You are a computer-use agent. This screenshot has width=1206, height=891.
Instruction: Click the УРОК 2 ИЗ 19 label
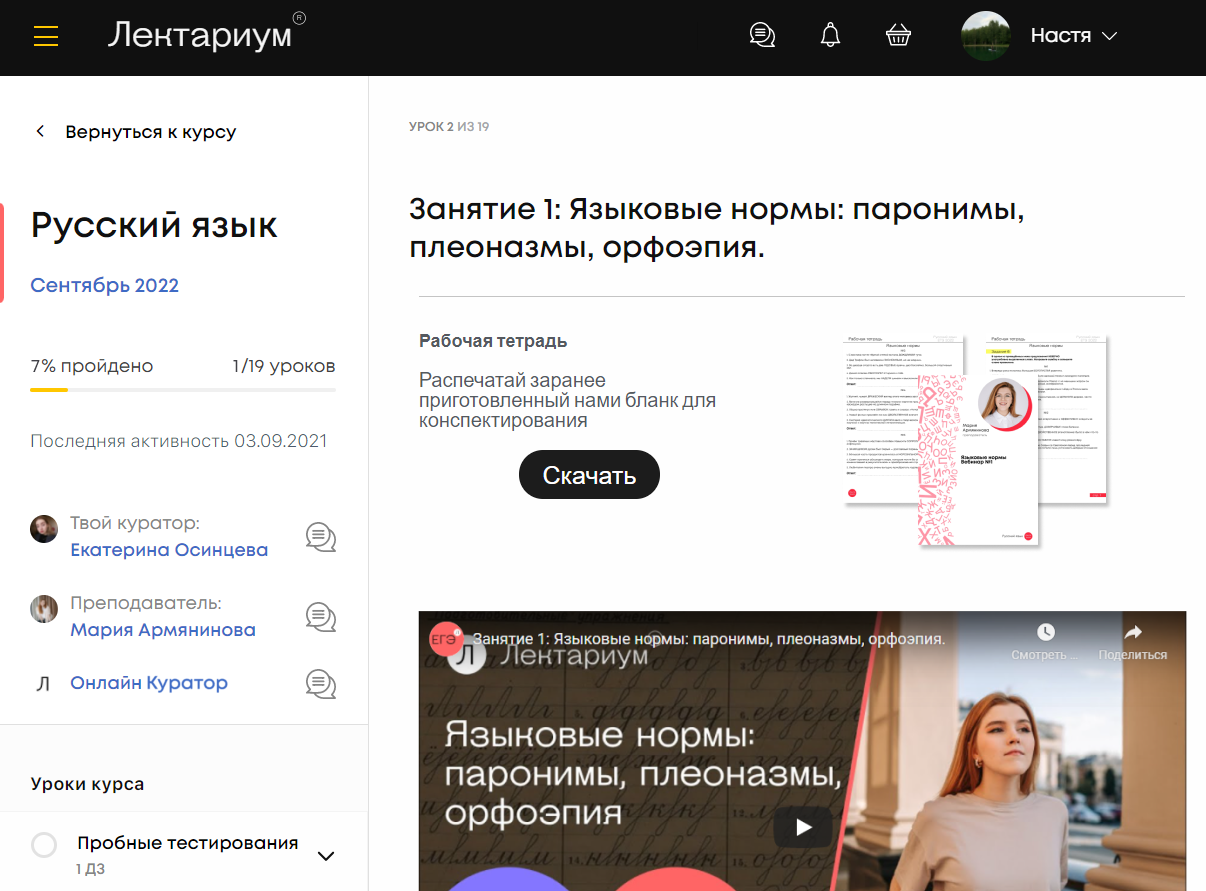pos(449,127)
